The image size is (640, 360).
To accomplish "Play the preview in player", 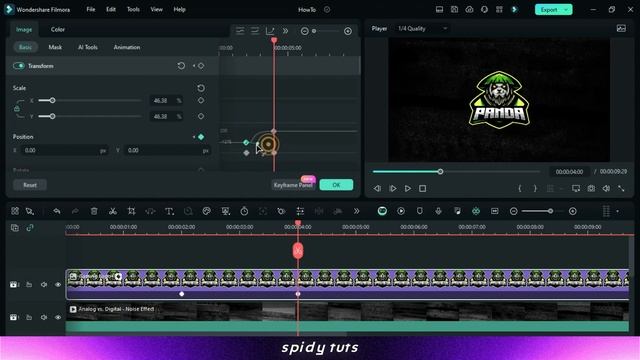I will click(x=407, y=188).
